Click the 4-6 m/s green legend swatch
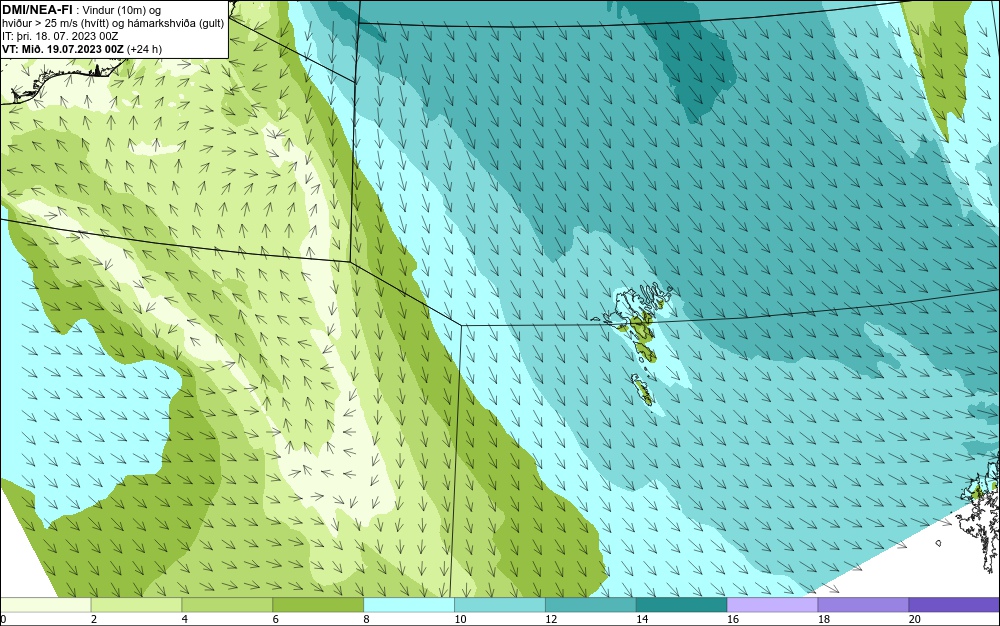1000x626 pixels. (x=227, y=604)
